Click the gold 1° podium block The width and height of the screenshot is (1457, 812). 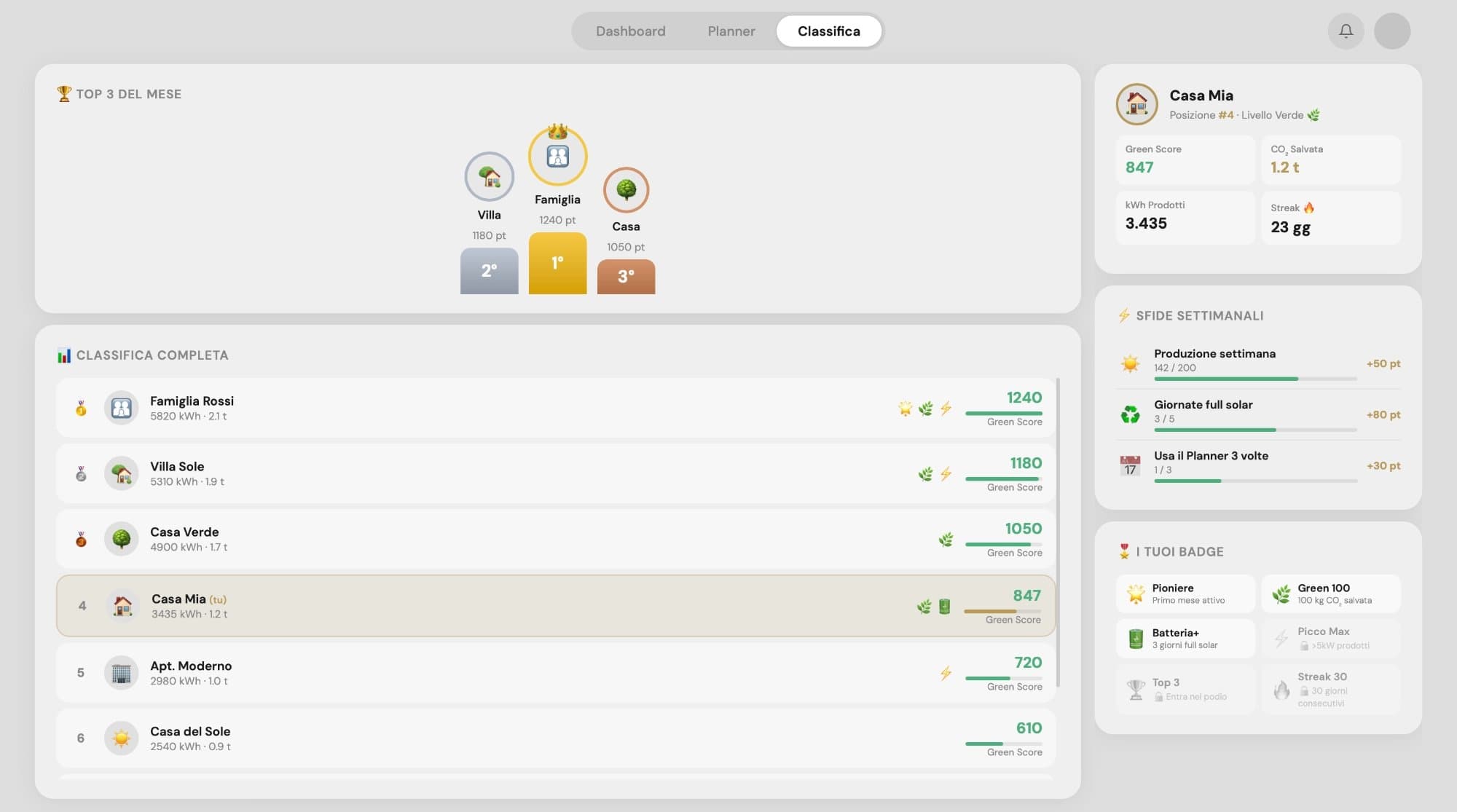tap(557, 263)
